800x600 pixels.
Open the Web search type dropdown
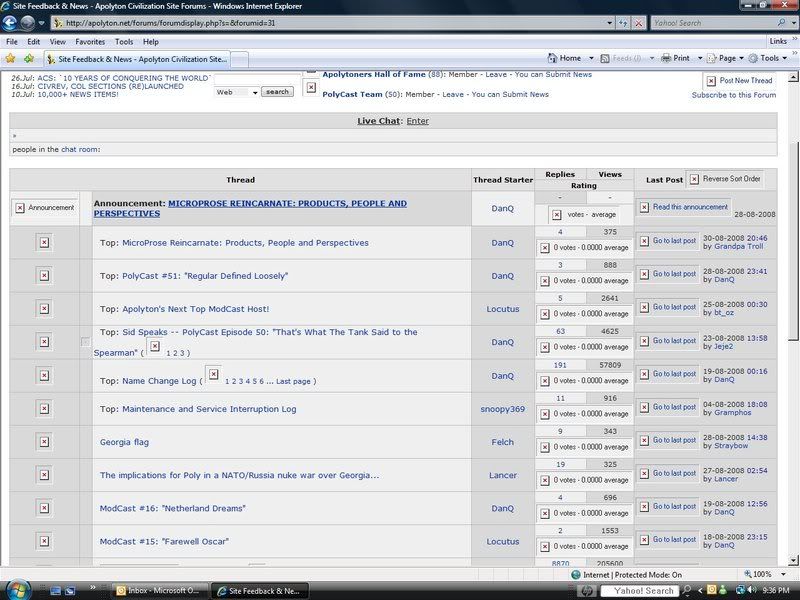tap(255, 92)
